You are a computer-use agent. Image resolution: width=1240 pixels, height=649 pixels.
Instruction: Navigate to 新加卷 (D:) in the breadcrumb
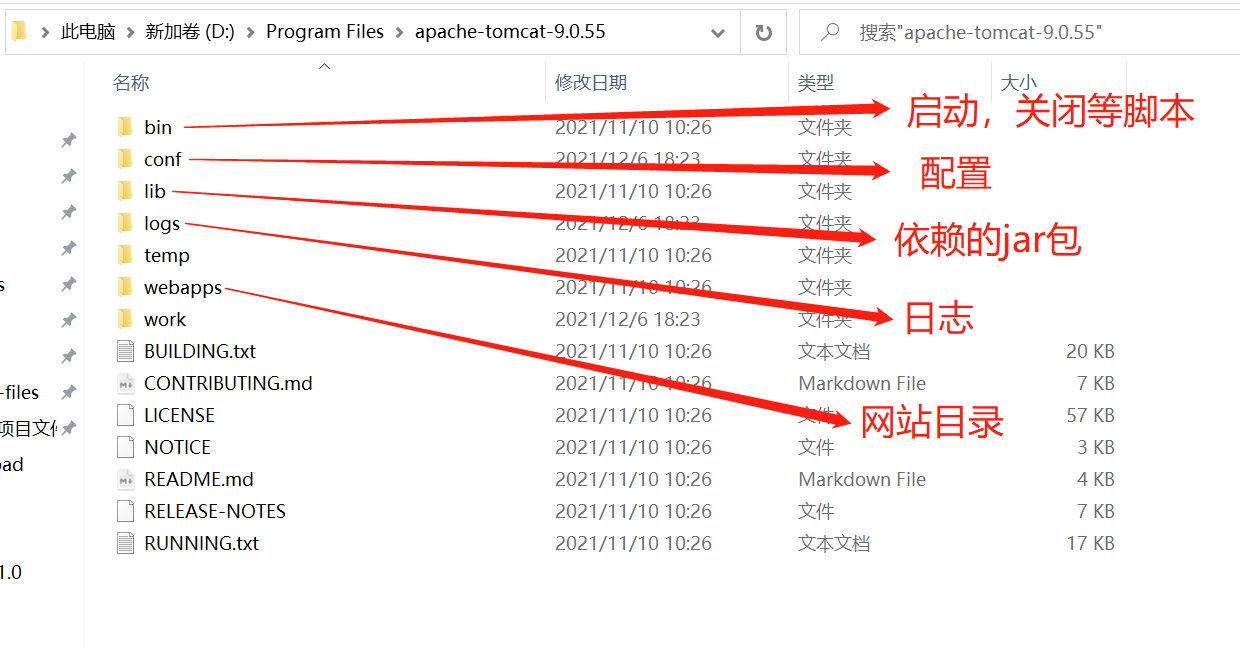pyautogui.click(x=190, y=32)
